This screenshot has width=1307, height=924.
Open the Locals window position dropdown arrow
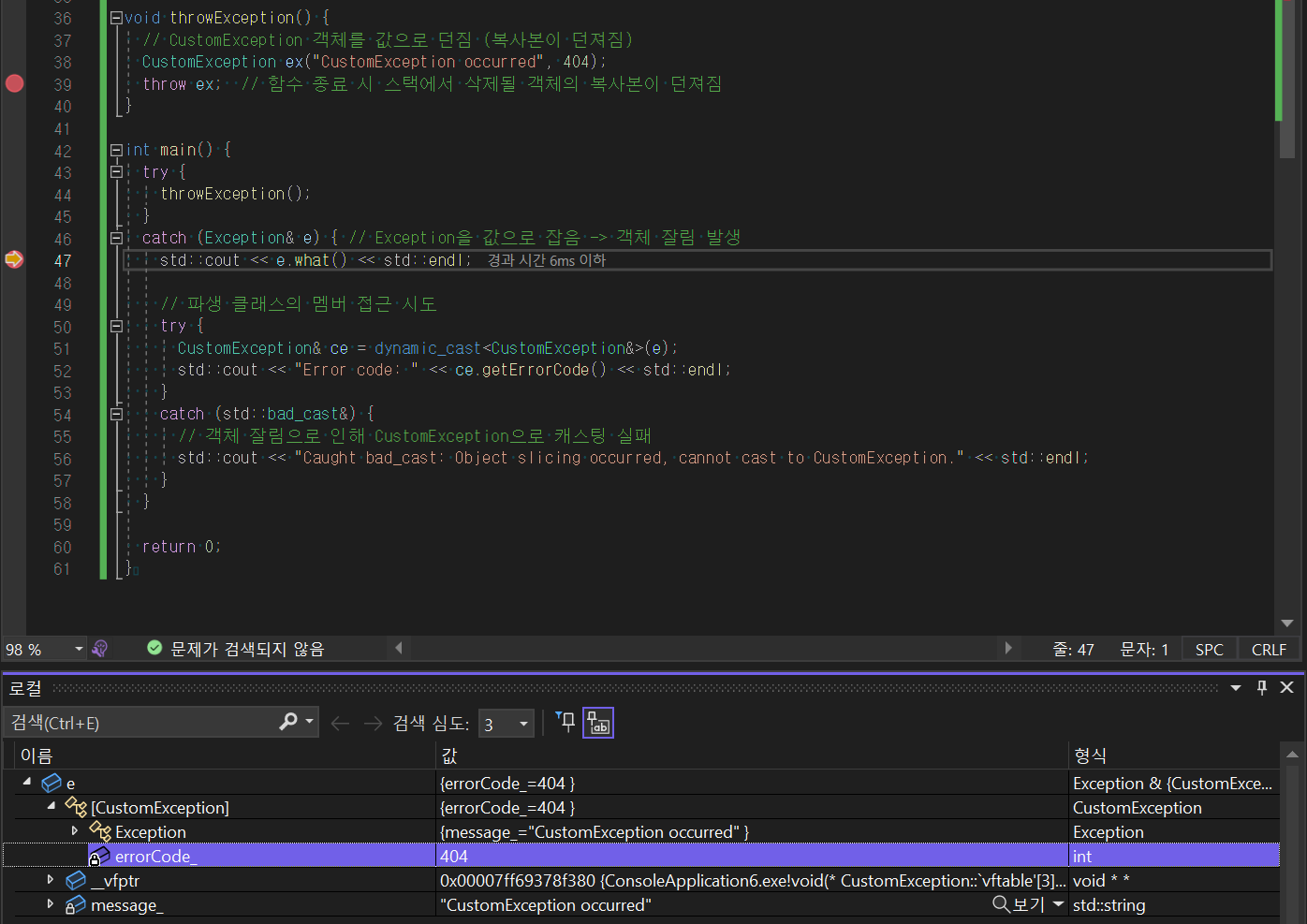1236,688
